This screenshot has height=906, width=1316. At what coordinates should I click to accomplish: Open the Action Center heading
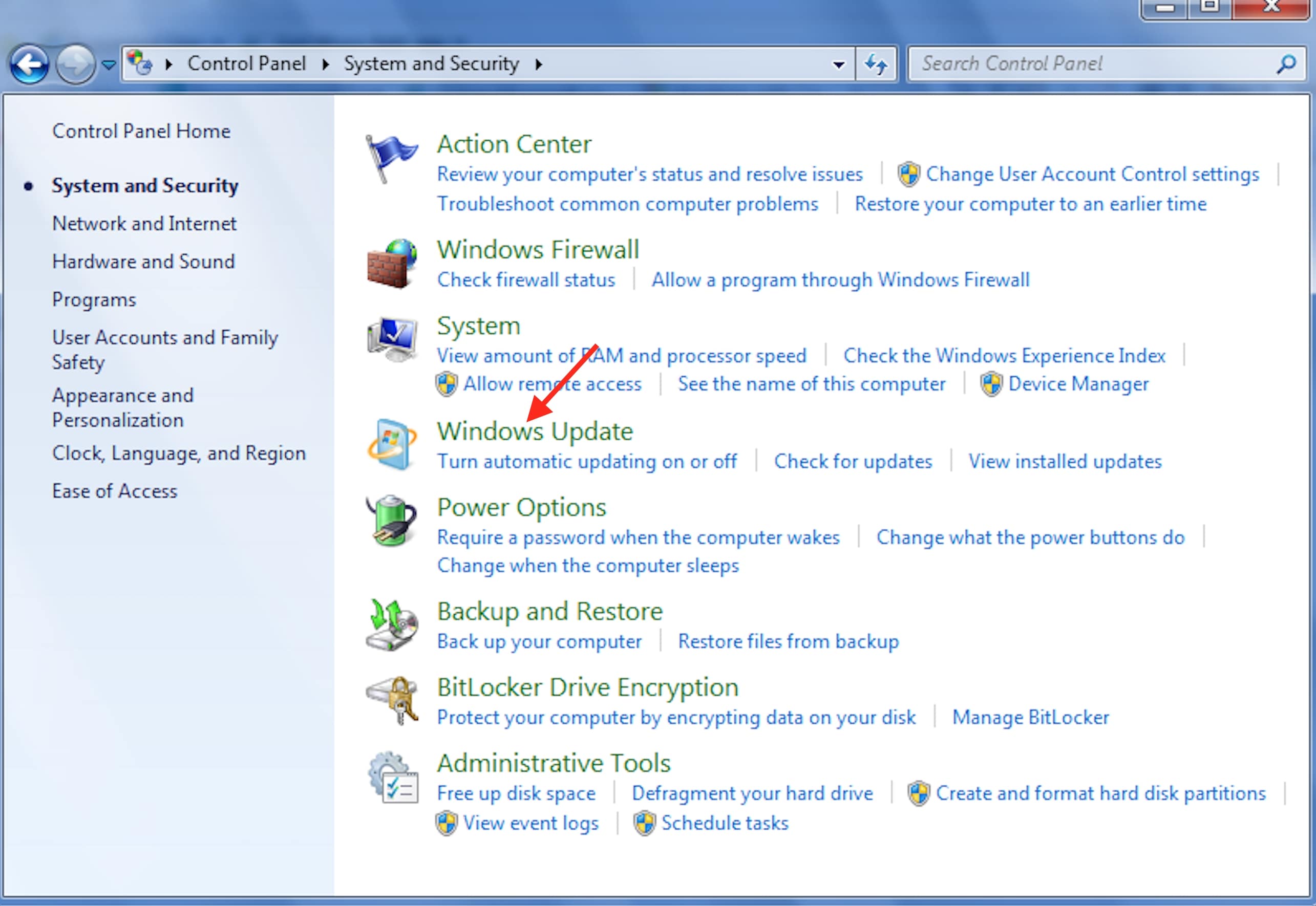point(514,144)
